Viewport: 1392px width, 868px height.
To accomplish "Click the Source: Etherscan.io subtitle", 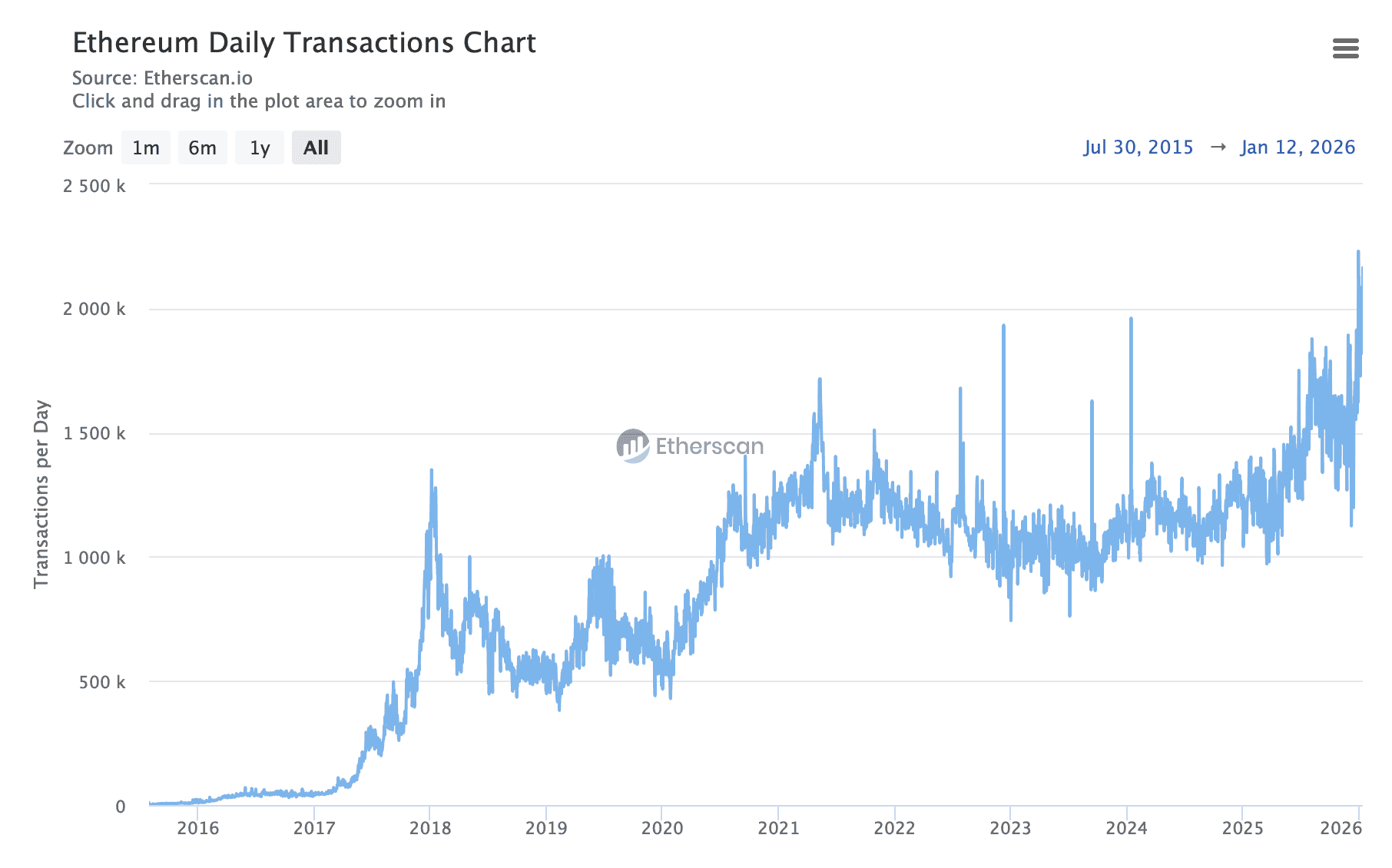I will [162, 78].
